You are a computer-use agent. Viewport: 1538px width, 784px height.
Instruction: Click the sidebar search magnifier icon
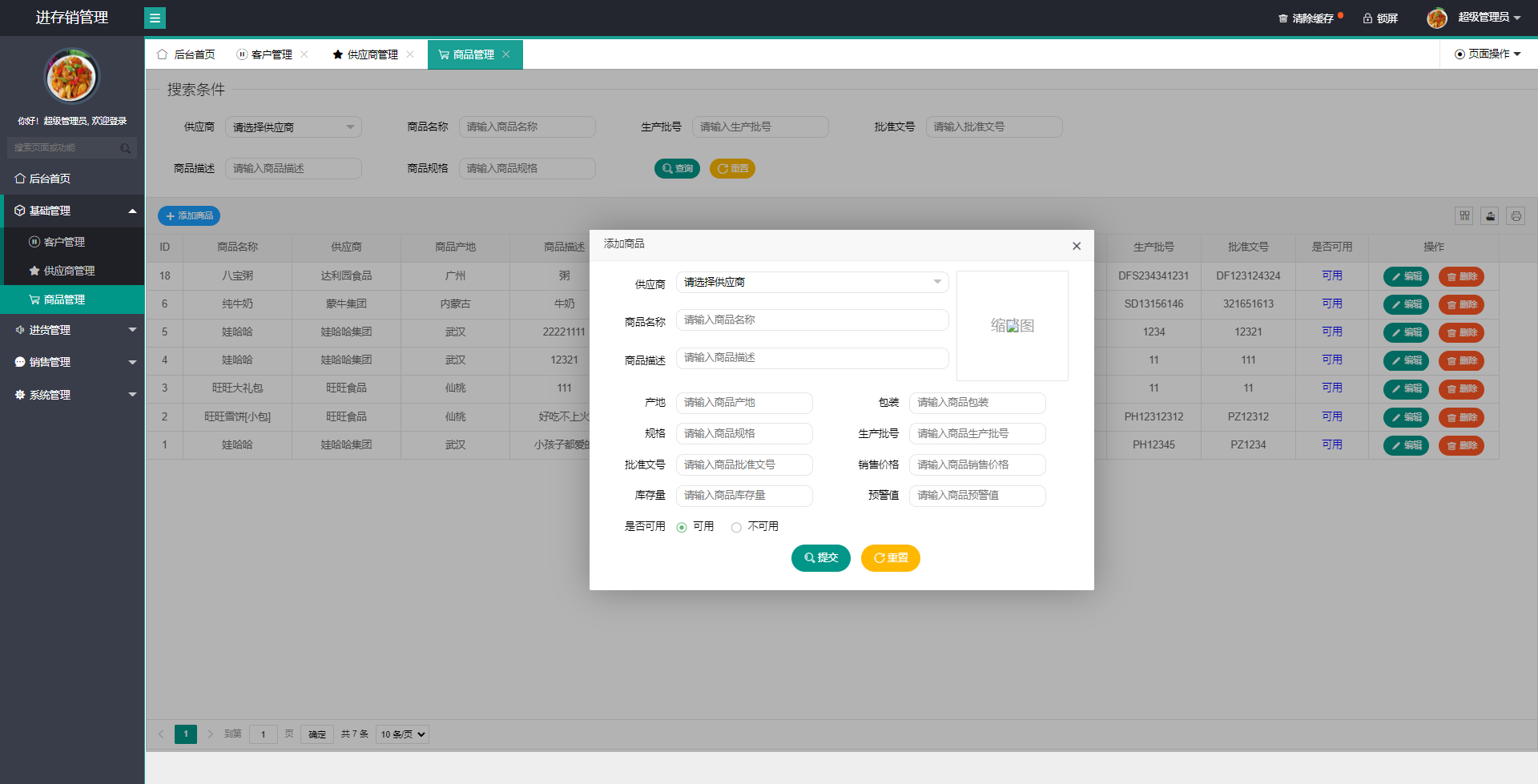[126, 148]
